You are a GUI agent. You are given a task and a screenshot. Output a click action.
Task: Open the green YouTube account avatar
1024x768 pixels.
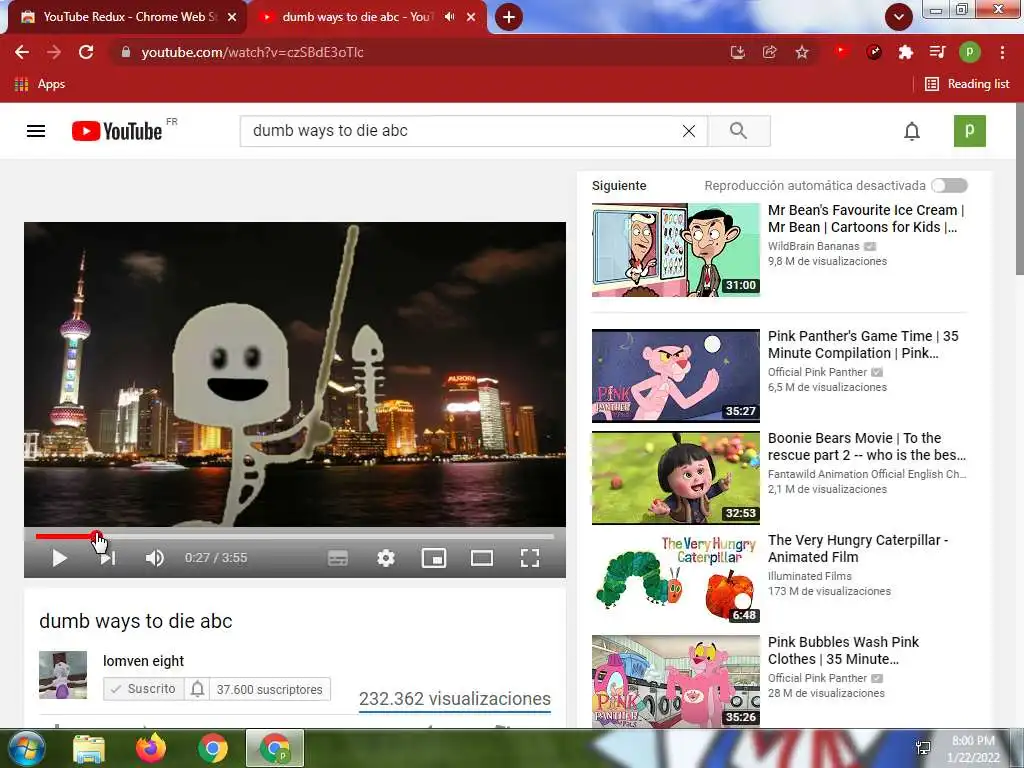point(970,131)
